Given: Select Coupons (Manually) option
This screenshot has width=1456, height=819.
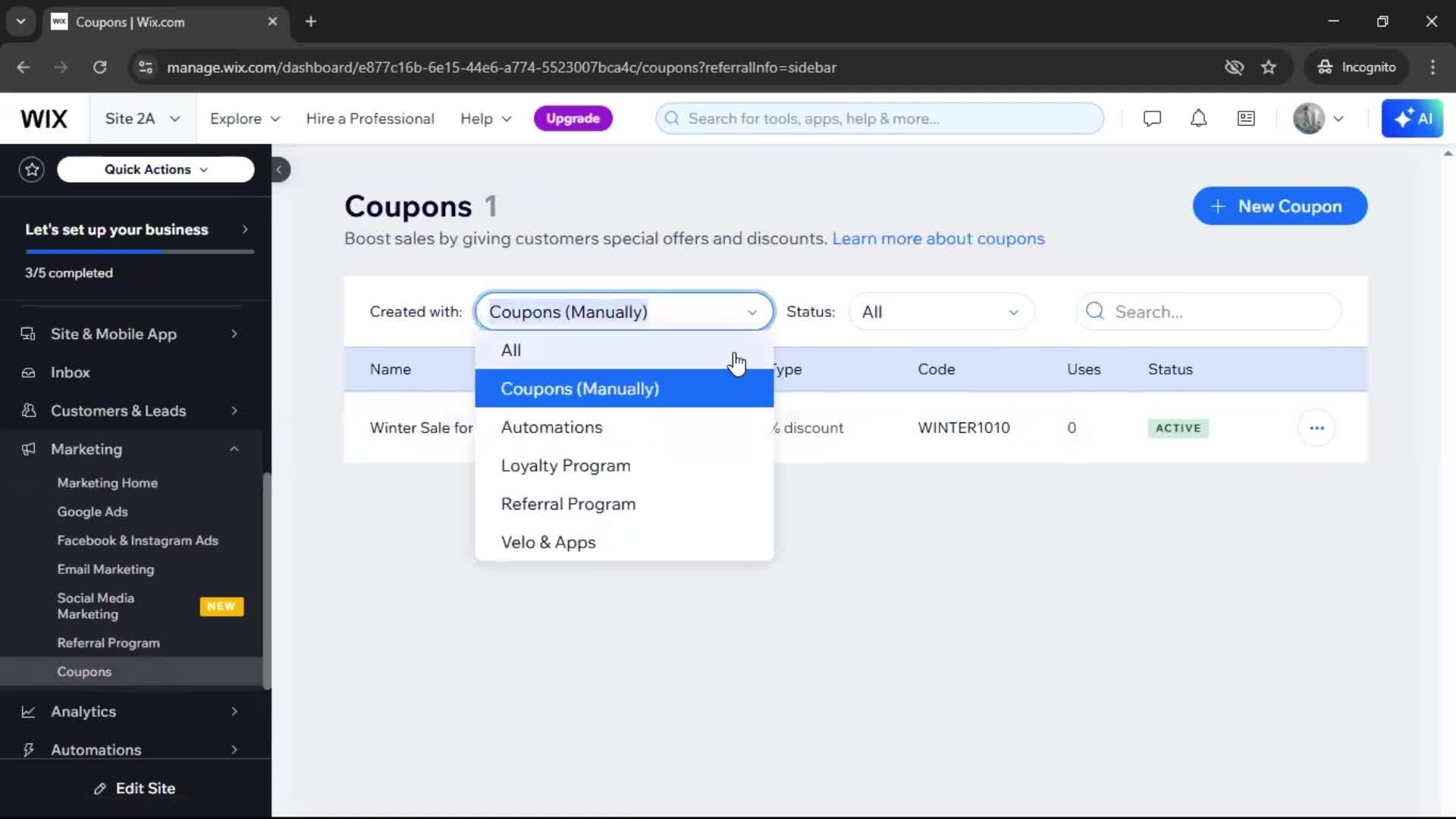Looking at the screenshot, I should [x=624, y=388].
